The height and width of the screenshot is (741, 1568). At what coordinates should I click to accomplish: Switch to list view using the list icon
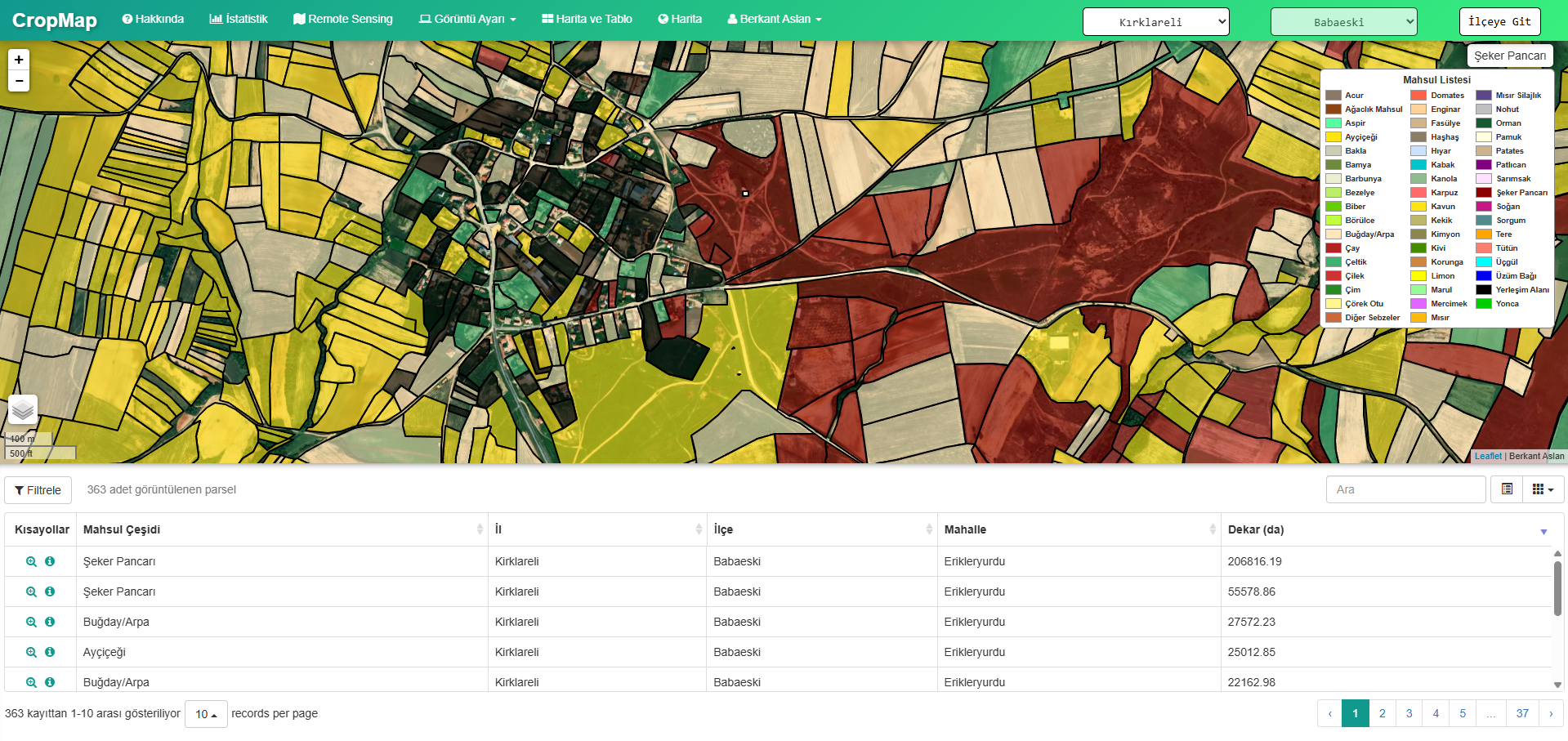1506,489
